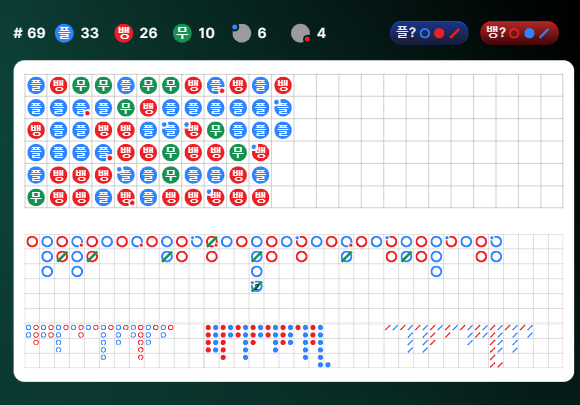Click the red slash inside the '플?' button
Viewport: 580px width, 405px height.
tap(455, 34)
